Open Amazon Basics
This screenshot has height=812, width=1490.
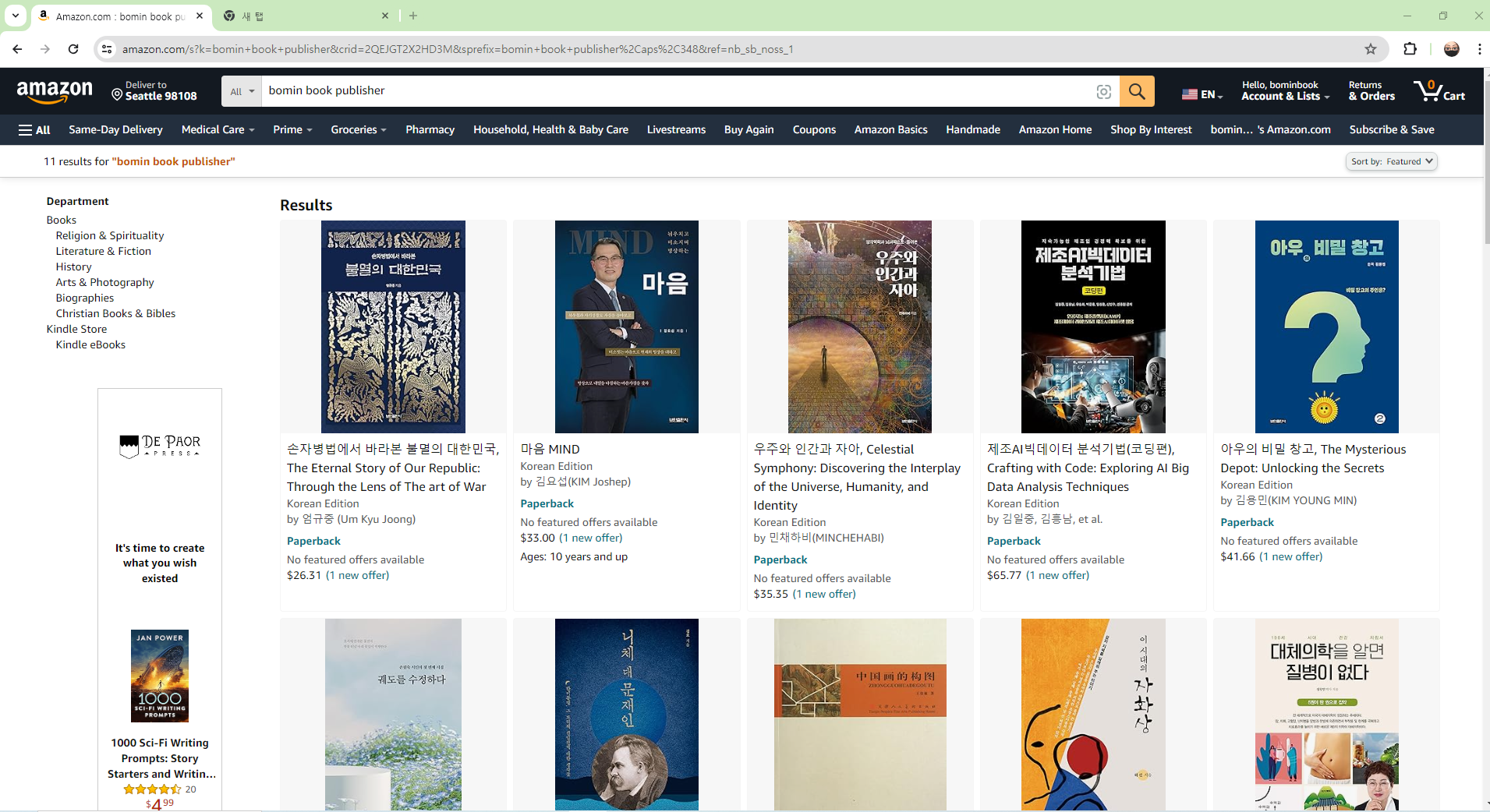click(890, 130)
